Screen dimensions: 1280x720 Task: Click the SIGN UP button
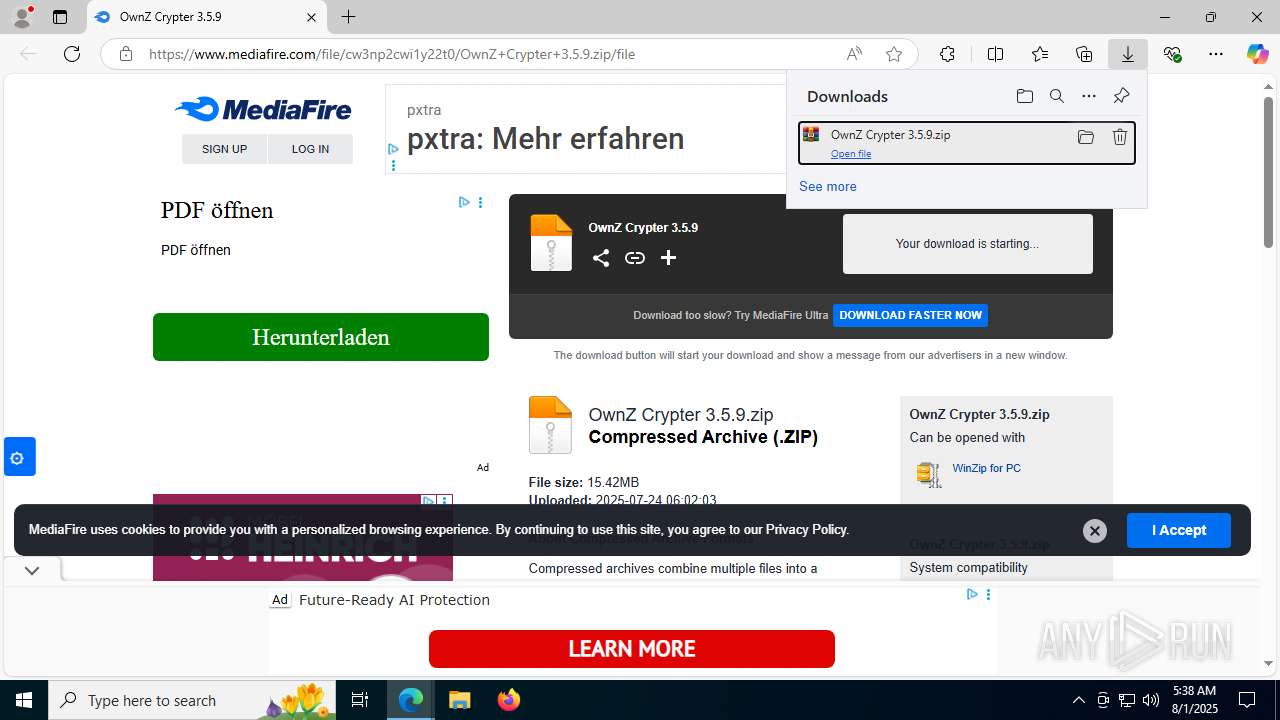point(224,149)
